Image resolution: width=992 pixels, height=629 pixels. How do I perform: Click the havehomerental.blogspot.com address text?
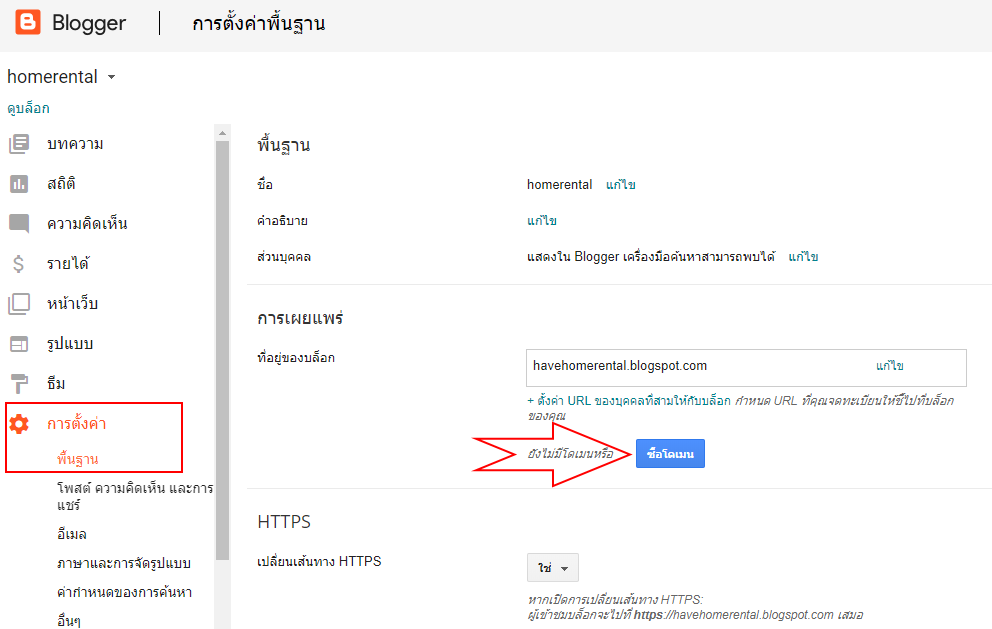[x=620, y=366]
